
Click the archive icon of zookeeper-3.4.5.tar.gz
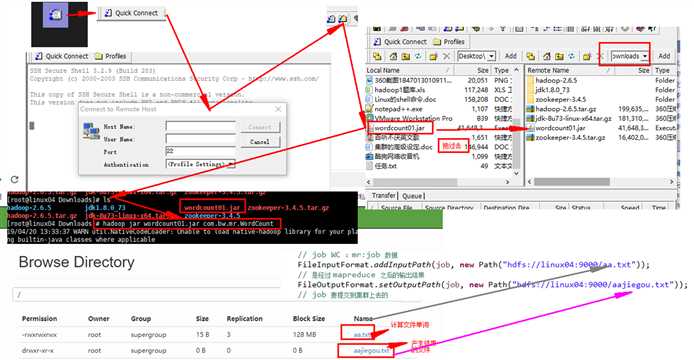tap(530, 137)
